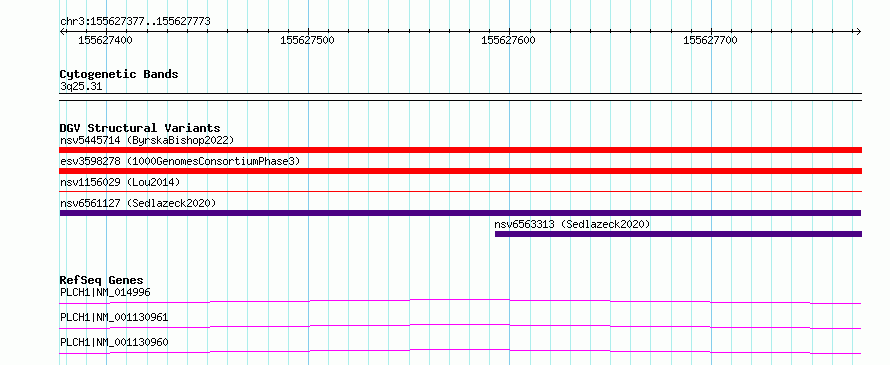
Task: Click the nsv5445714 structural variant bar
Action: pyautogui.click(x=460, y=150)
